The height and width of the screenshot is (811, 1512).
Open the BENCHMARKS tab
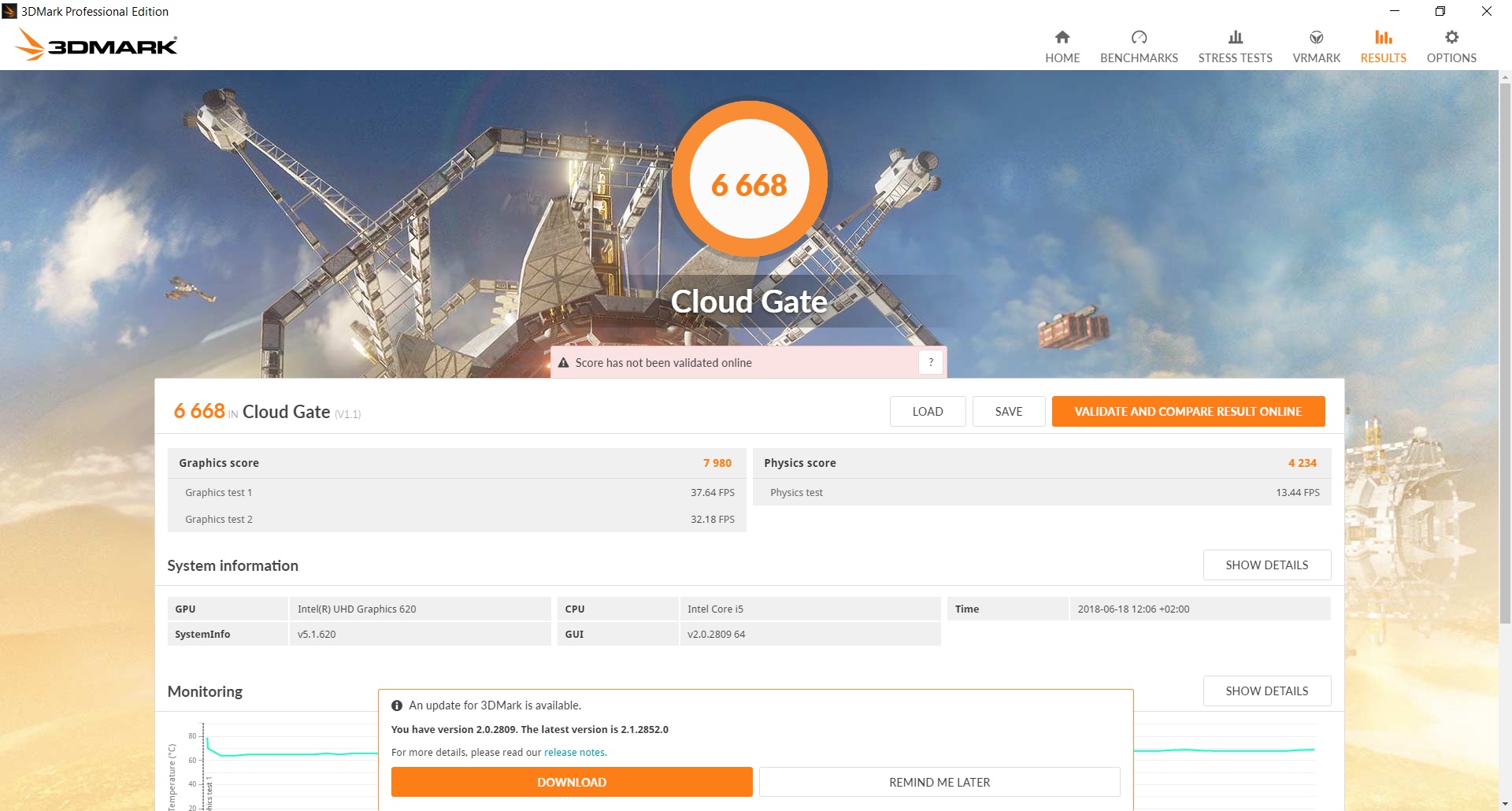pyautogui.click(x=1139, y=47)
